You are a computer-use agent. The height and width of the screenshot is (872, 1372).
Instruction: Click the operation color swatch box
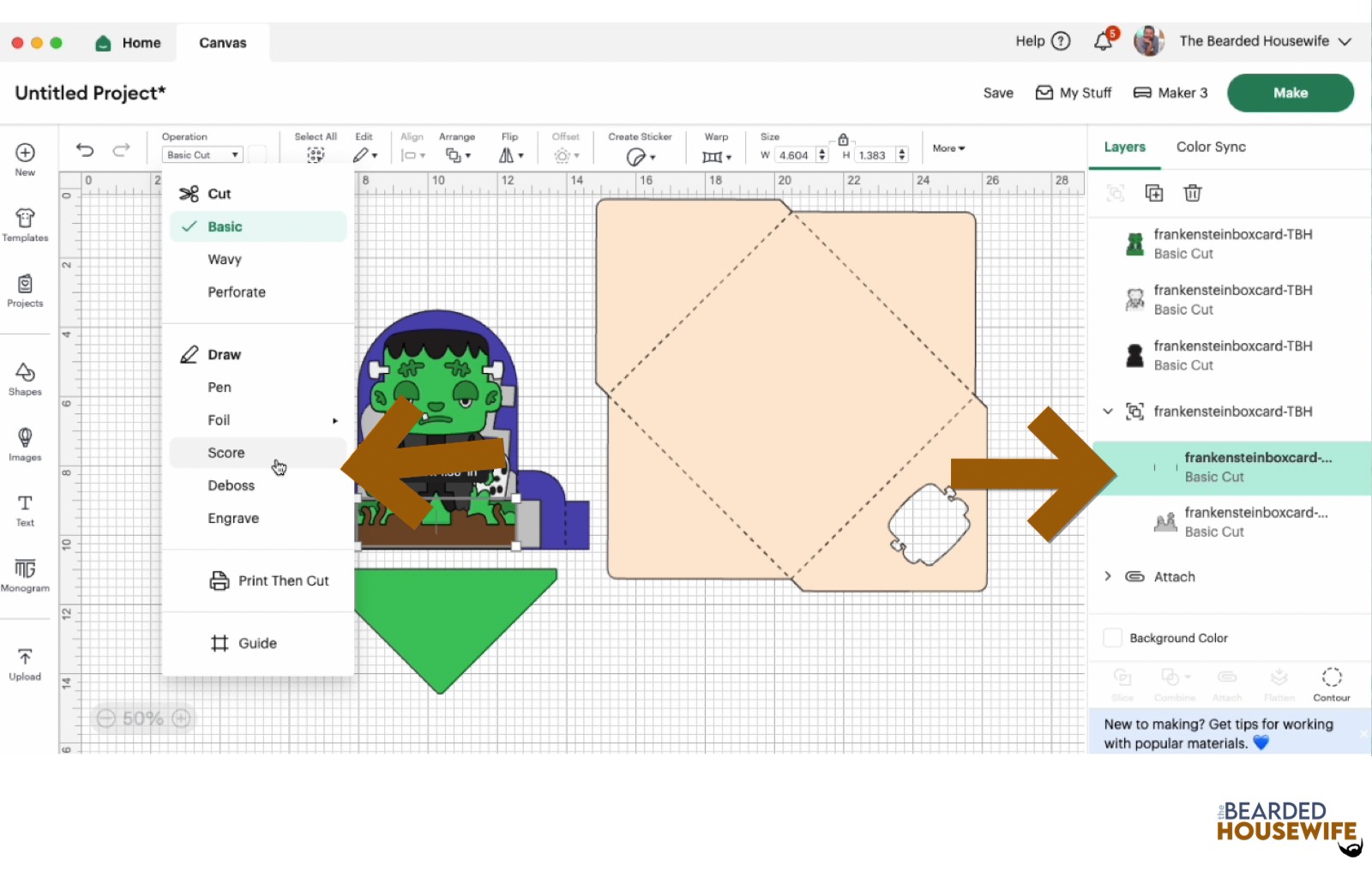point(257,155)
